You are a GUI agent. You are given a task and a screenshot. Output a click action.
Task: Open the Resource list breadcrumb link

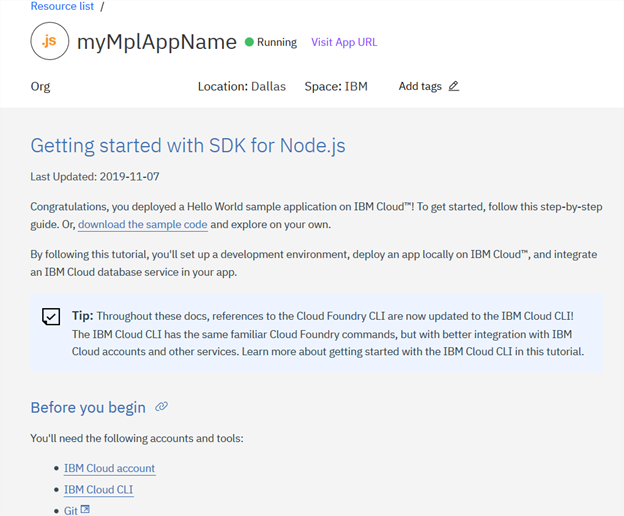click(62, 6)
